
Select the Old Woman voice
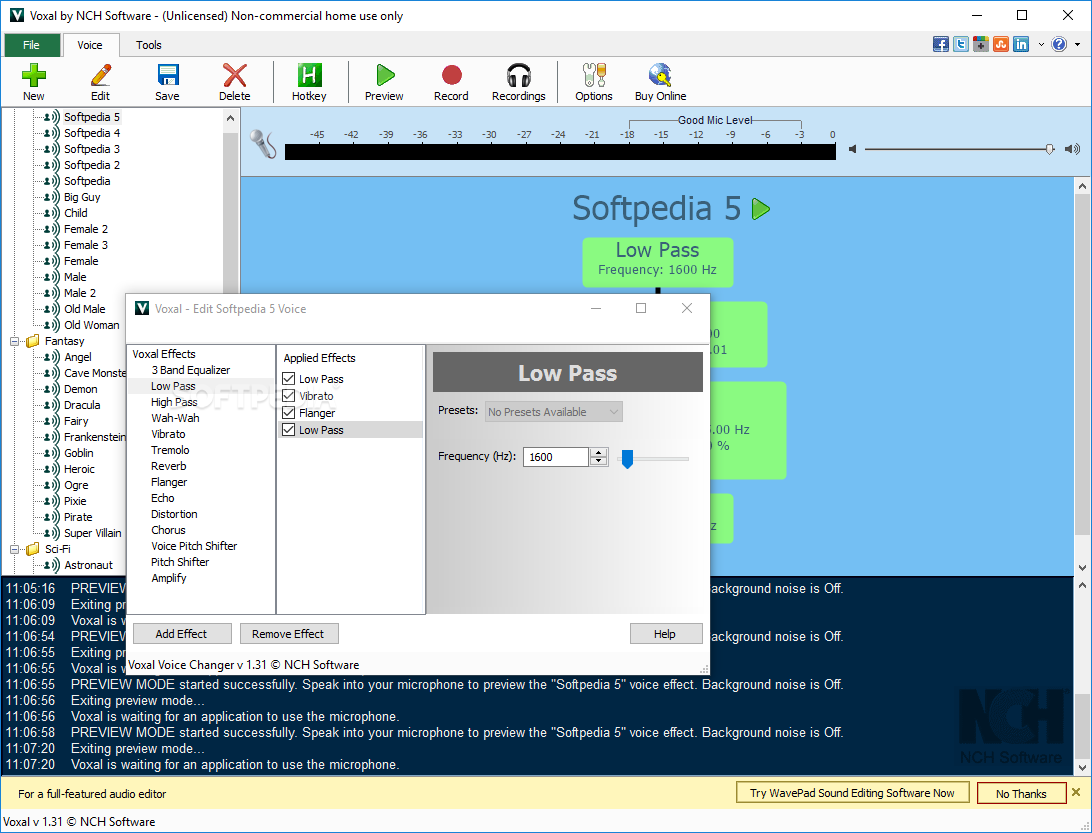click(92, 325)
